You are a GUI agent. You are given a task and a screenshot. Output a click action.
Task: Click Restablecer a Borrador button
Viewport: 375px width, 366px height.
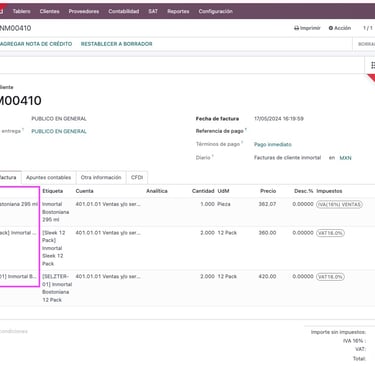point(116,44)
